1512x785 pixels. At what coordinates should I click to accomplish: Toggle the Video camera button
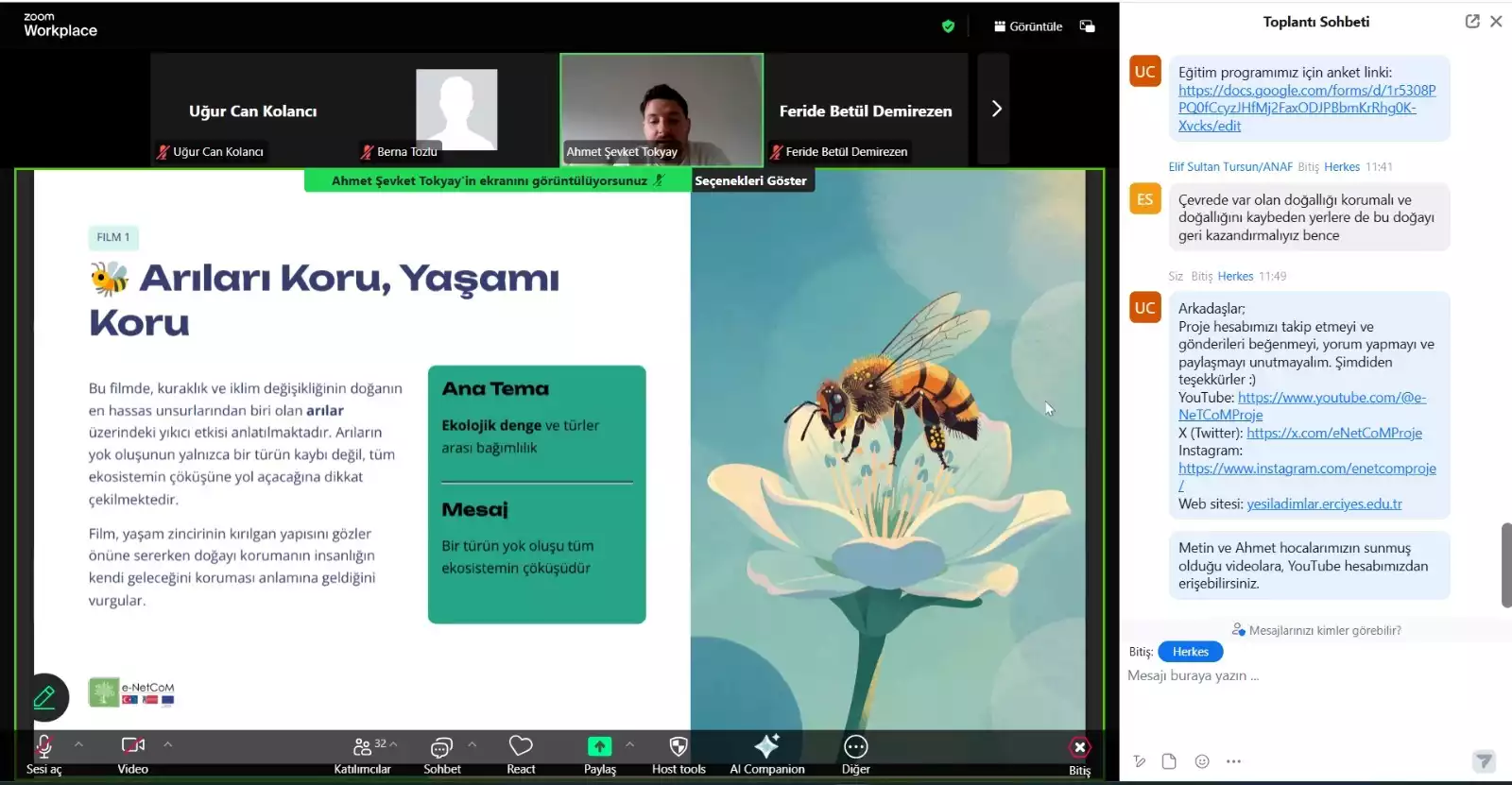(133, 753)
